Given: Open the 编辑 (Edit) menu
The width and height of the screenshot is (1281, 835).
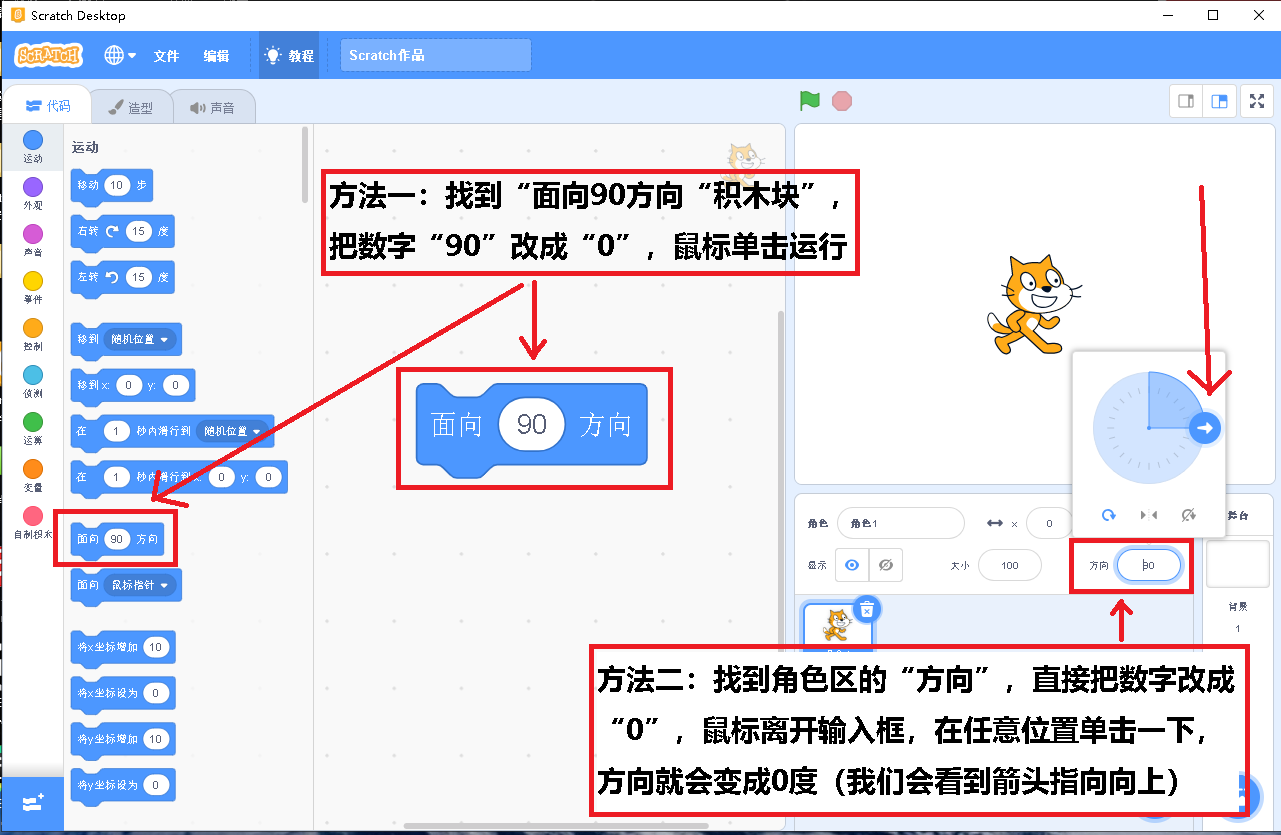Looking at the screenshot, I should pos(216,56).
